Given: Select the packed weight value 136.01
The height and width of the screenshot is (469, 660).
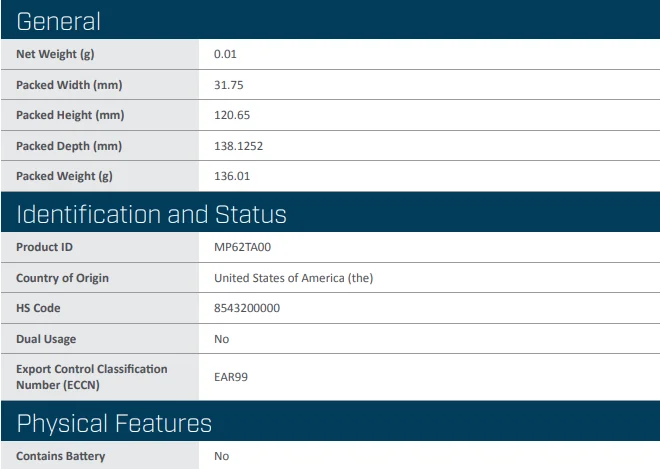Looking at the screenshot, I should (x=232, y=176).
